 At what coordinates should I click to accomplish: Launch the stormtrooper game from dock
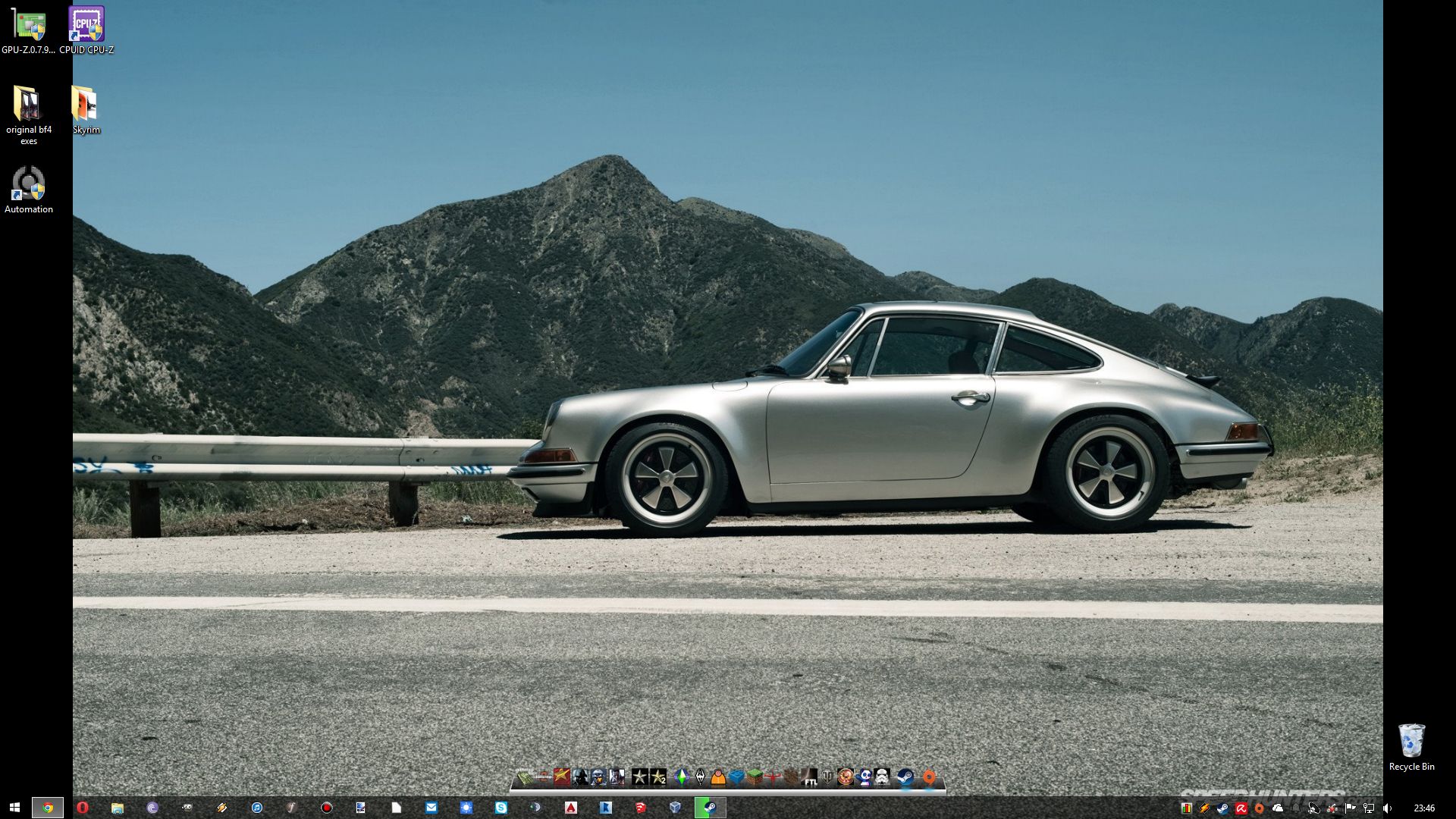[882, 777]
